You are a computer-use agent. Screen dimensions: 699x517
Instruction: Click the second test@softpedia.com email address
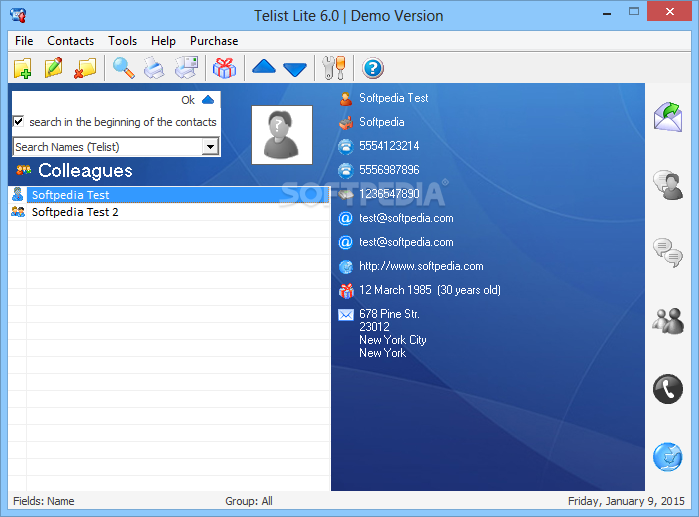click(x=406, y=242)
